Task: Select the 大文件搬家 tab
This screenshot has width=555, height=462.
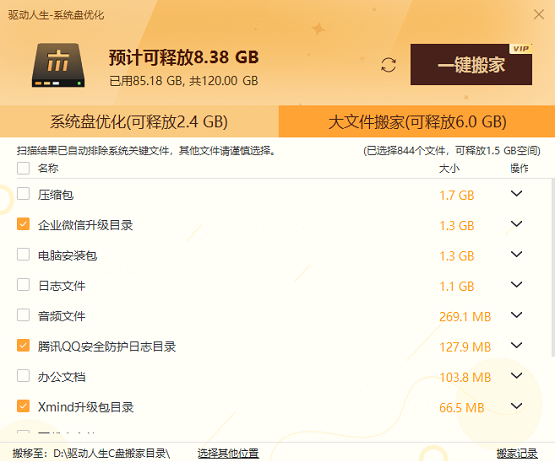Action: [417, 121]
